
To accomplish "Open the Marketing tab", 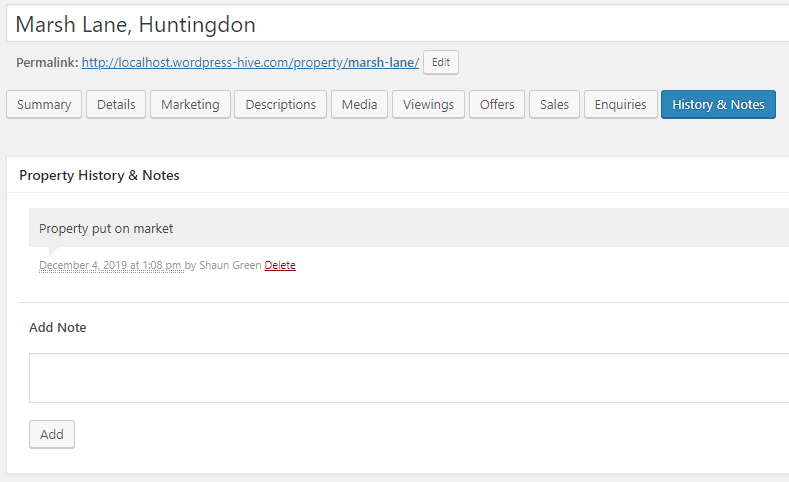I will tap(190, 105).
